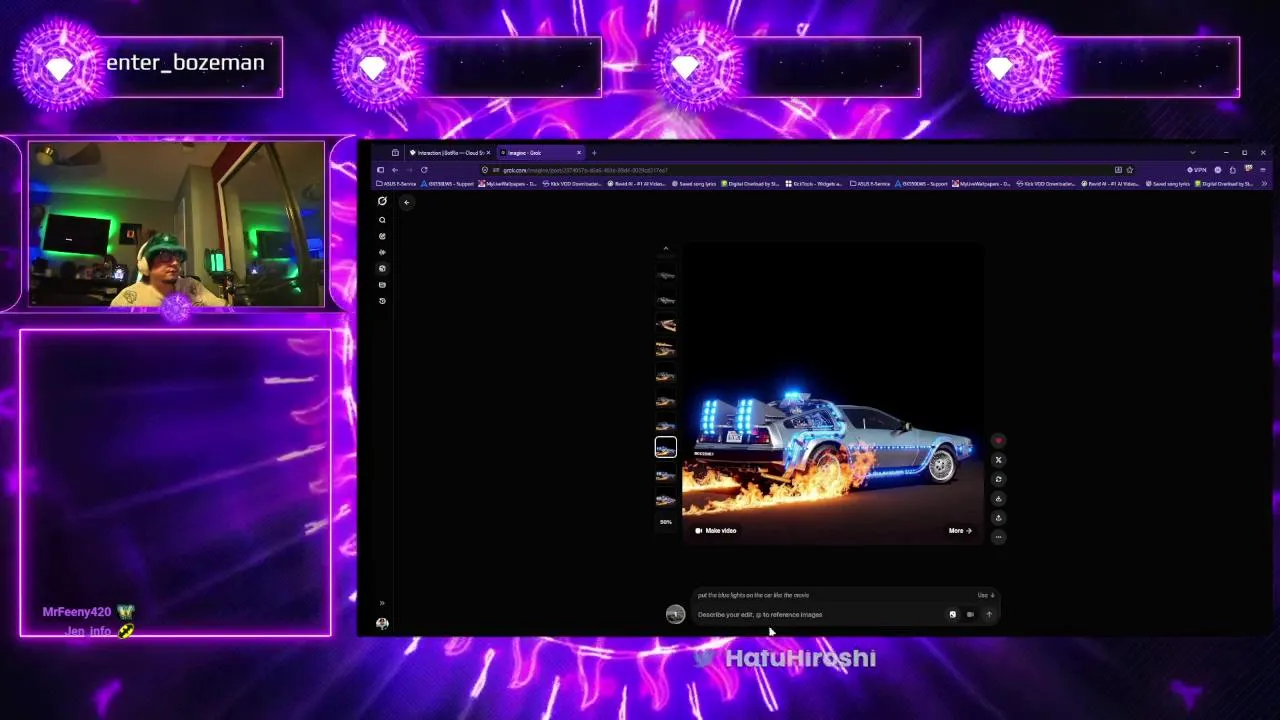Open the three-dot more options menu
This screenshot has width=1280, height=720.
998,537
